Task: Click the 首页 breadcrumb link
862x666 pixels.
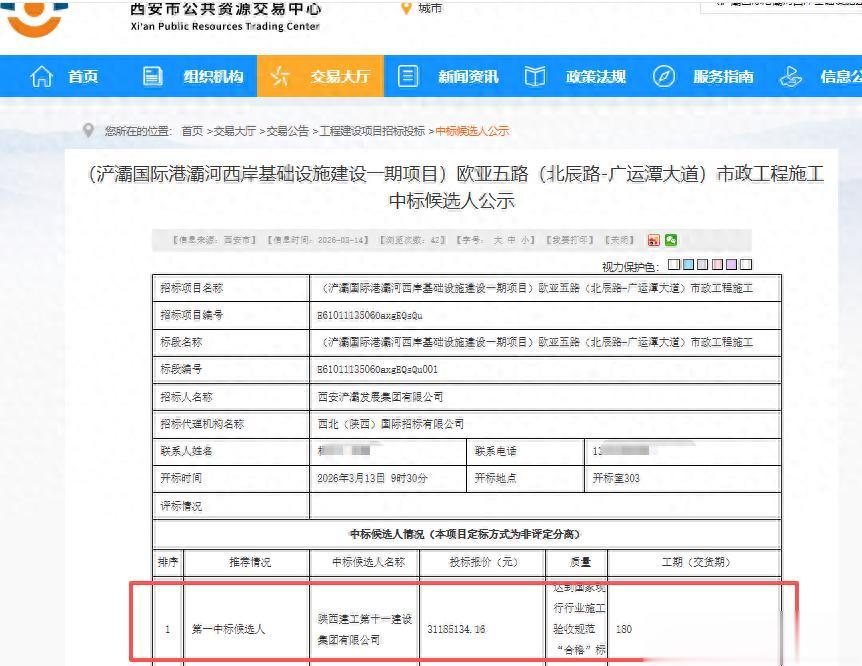Action: click(192, 131)
